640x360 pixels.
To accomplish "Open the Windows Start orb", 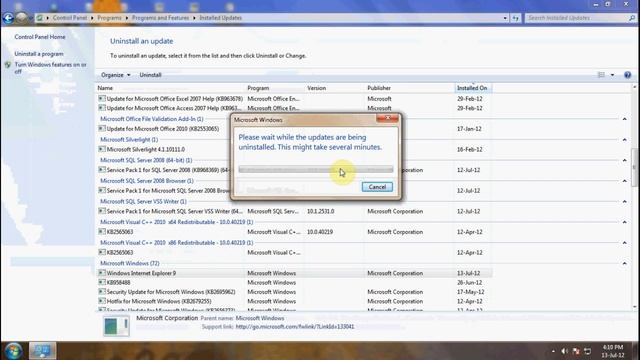I will [x=13, y=351].
